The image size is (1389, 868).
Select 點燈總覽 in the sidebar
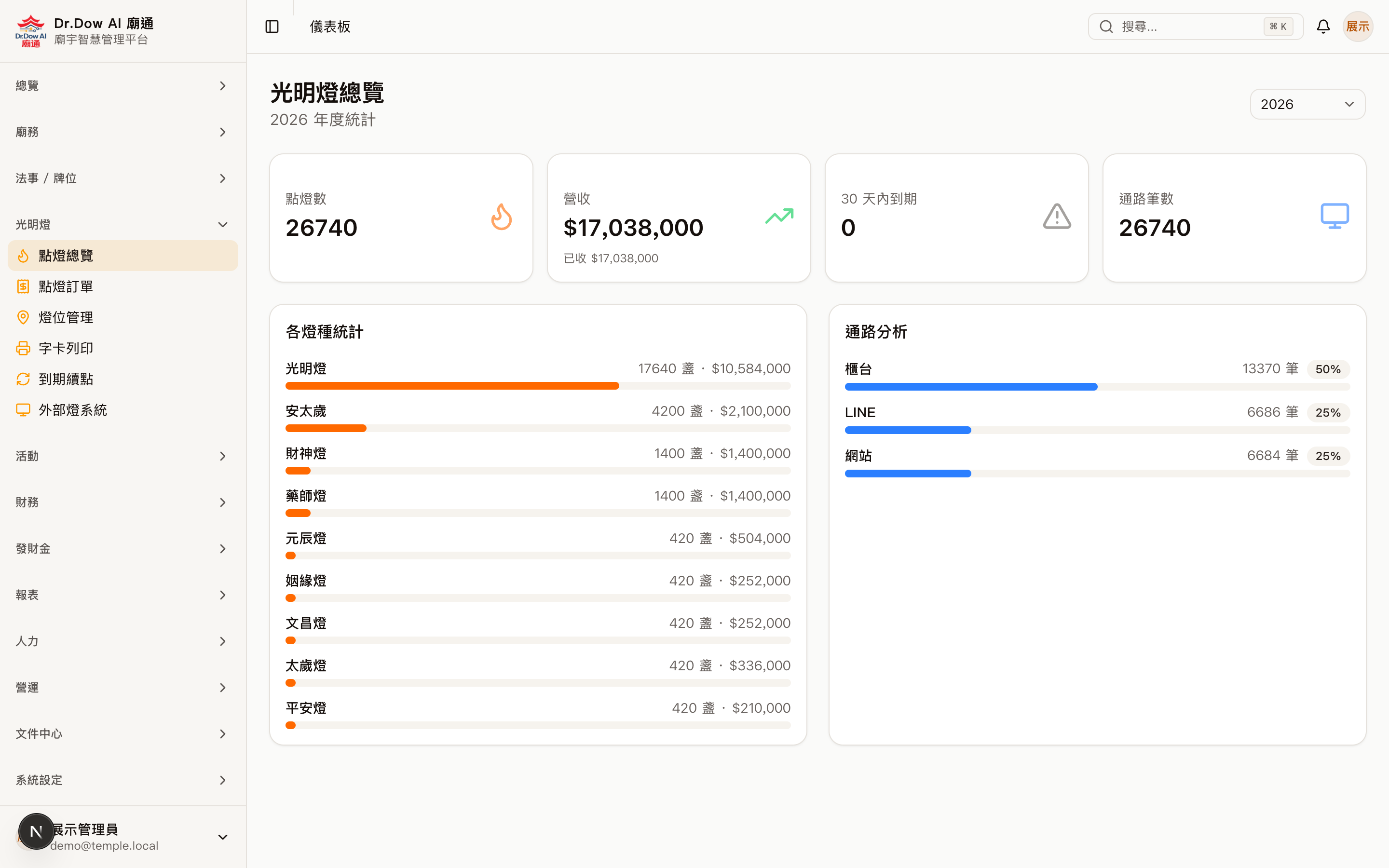click(67, 256)
